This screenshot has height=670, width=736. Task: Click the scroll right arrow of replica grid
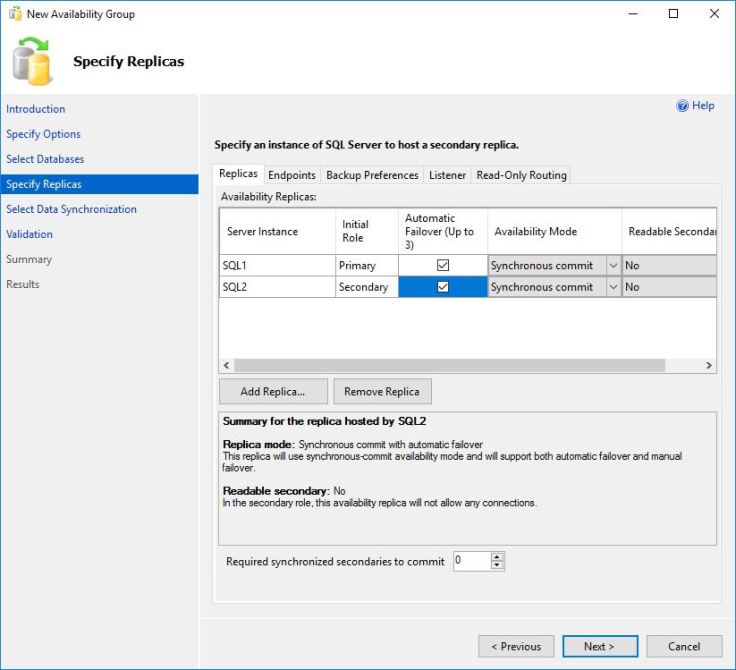[709, 366]
